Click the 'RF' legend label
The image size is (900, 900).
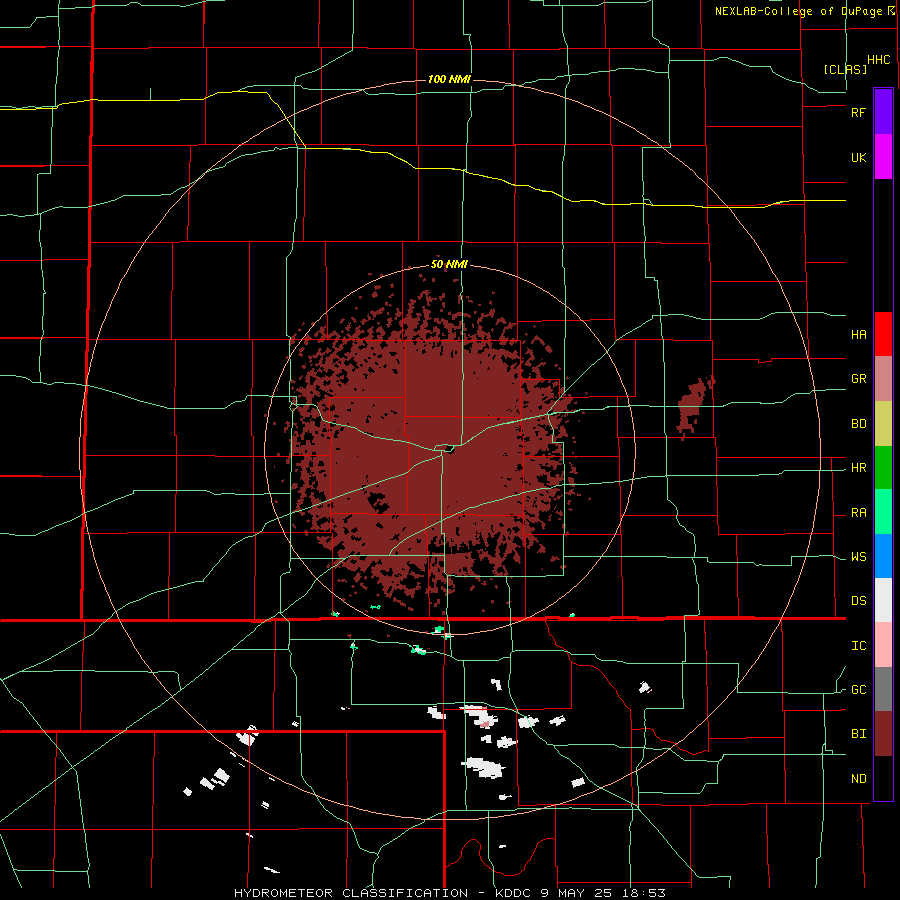coord(858,112)
